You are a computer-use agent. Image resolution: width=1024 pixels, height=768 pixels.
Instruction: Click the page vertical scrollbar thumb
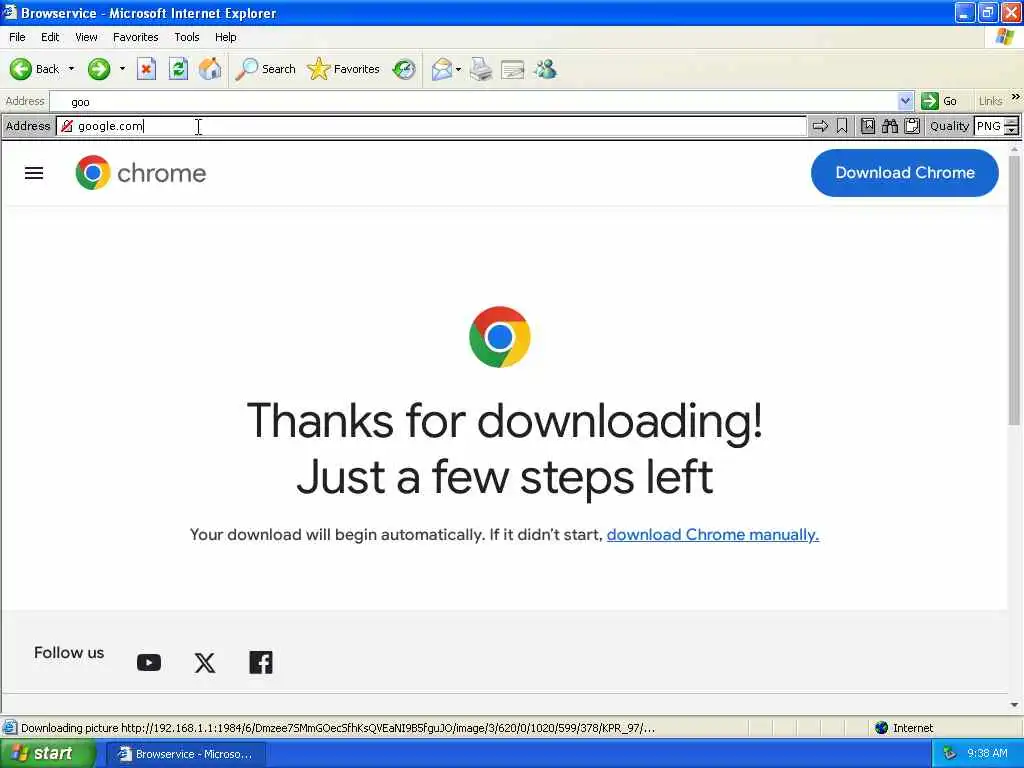1014,292
